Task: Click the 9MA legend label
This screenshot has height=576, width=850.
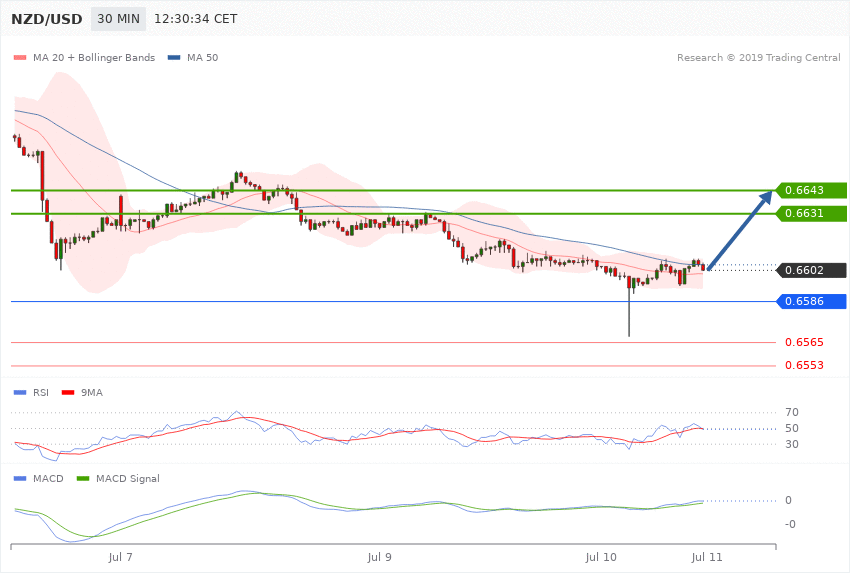Action: coord(92,392)
